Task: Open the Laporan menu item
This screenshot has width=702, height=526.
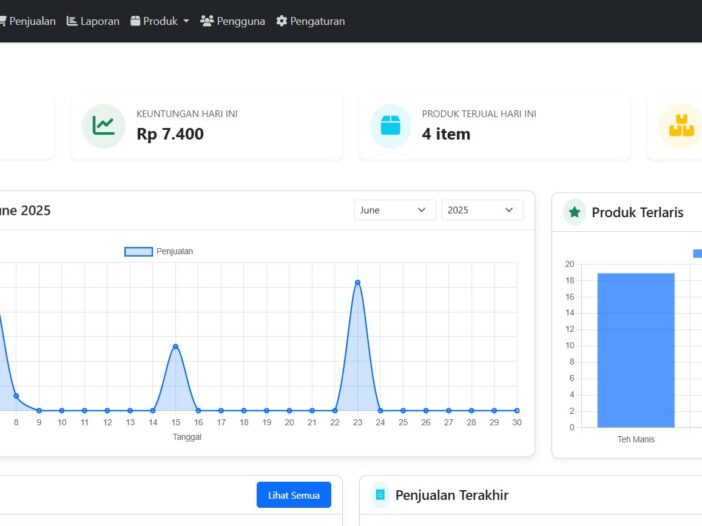Action: coord(93,21)
